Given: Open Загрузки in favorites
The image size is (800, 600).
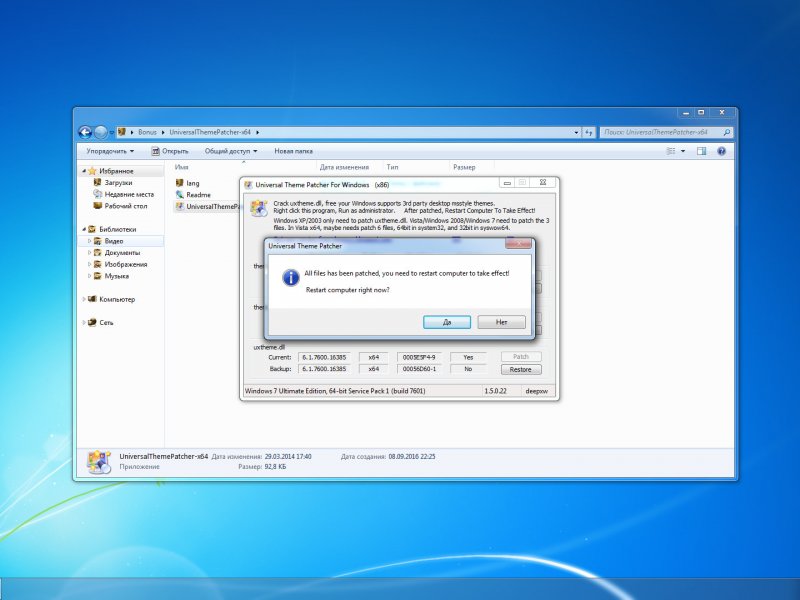Looking at the screenshot, I should pyautogui.click(x=118, y=183).
